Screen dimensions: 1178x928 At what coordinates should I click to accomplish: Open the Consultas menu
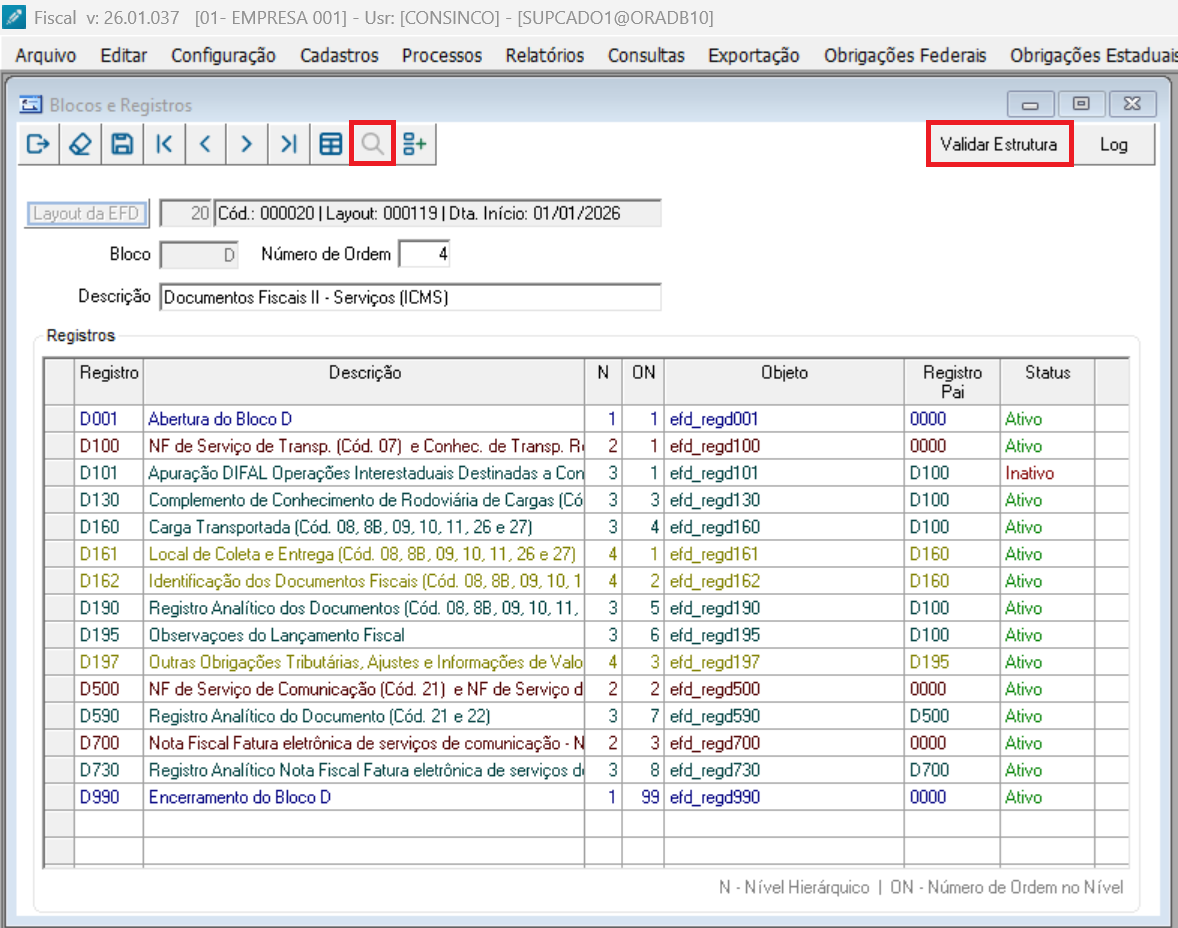[646, 56]
